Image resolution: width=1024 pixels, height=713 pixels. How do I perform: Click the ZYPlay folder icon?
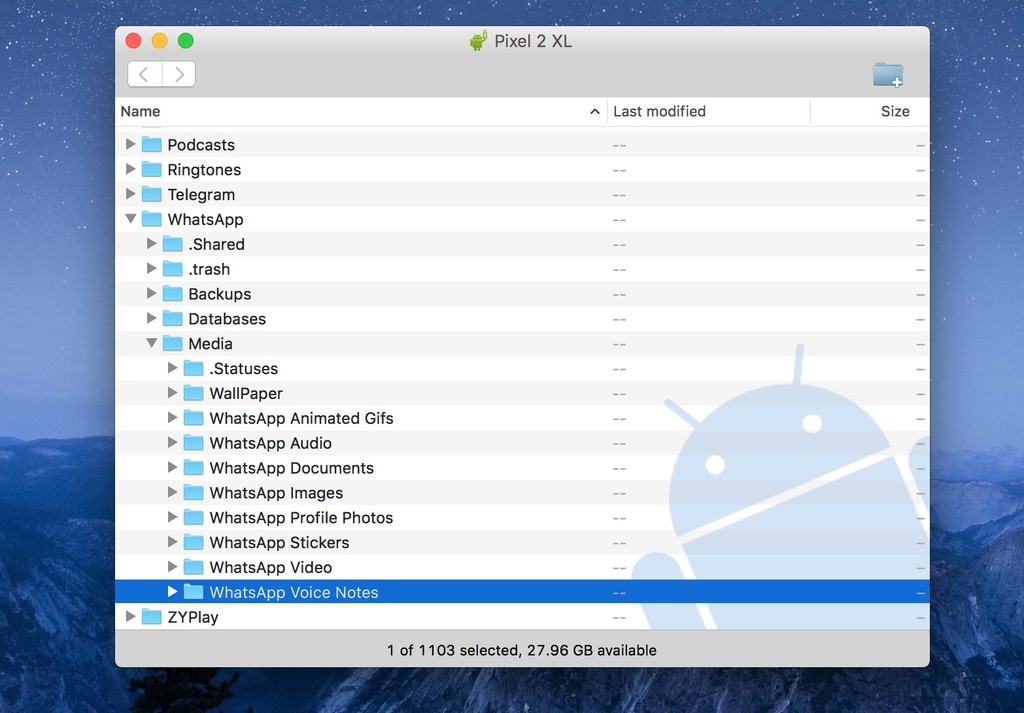point(152,616)
